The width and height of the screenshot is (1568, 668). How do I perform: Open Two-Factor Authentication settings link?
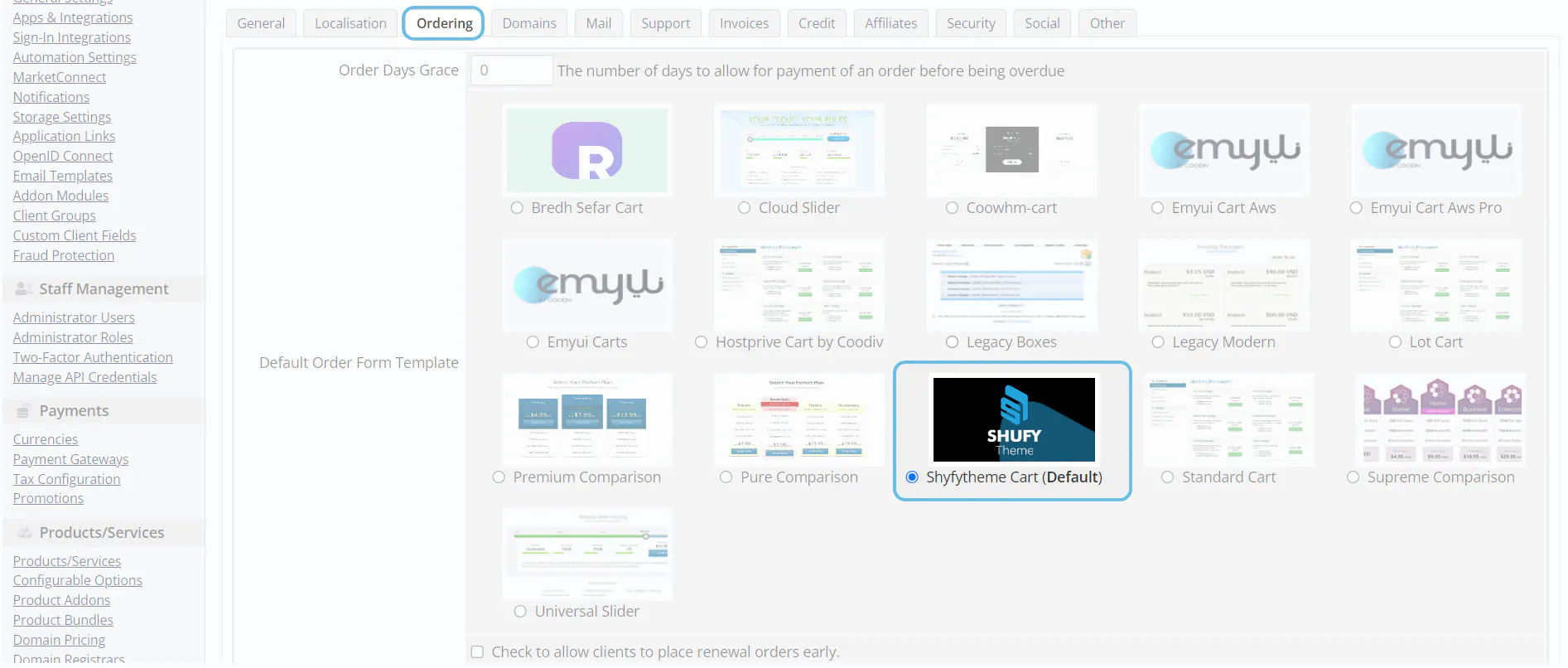pos(93,357)
